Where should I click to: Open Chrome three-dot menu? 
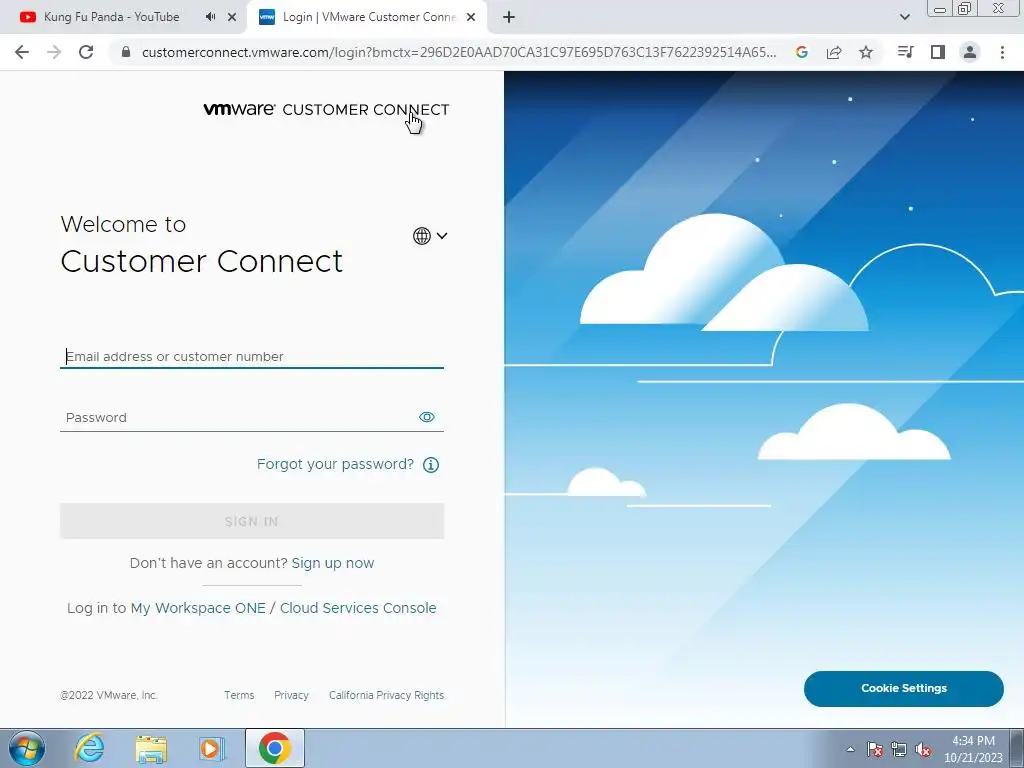tap(1002, 52)
